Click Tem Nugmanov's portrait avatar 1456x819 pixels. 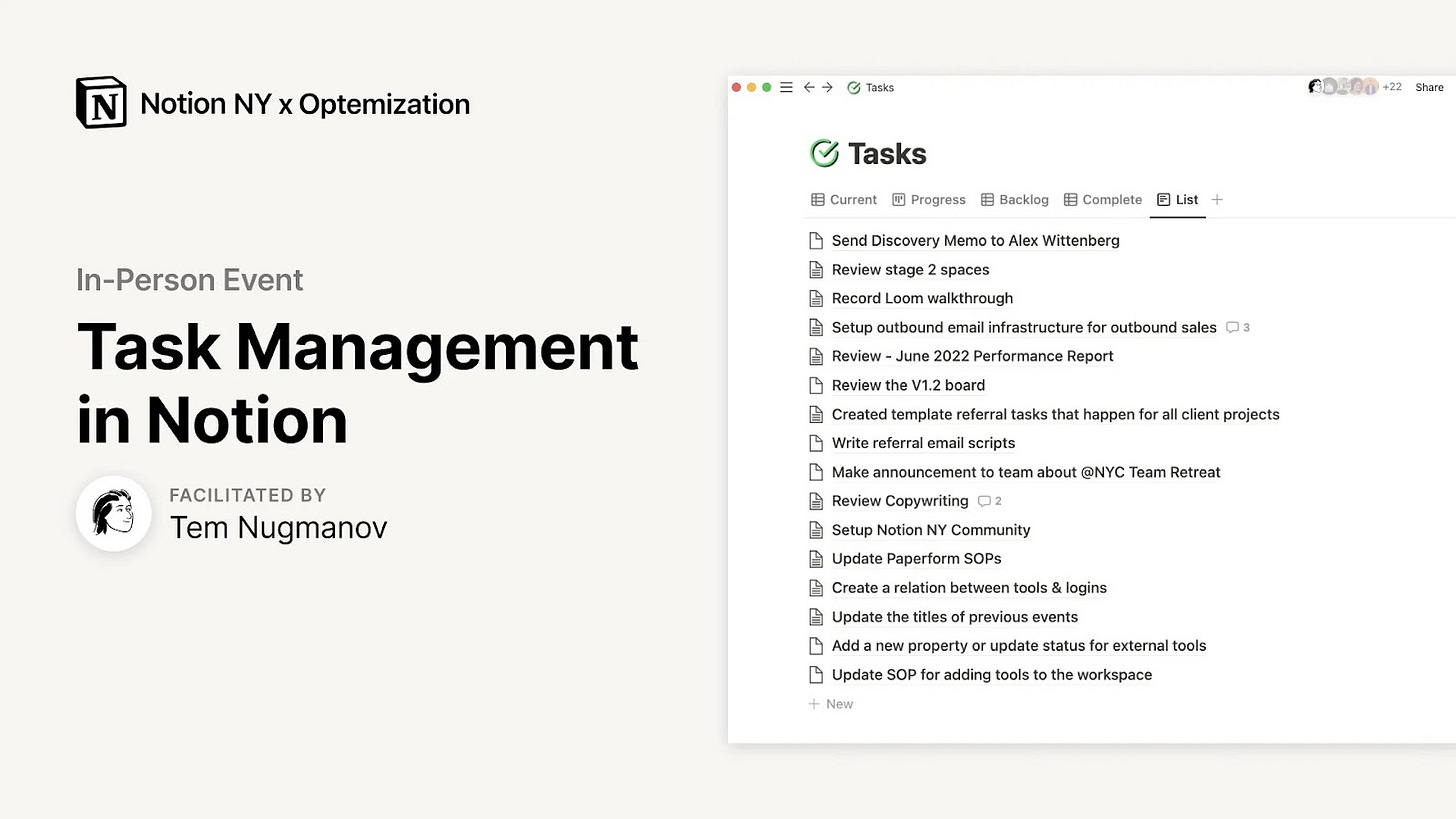click(x=113, y=513)
